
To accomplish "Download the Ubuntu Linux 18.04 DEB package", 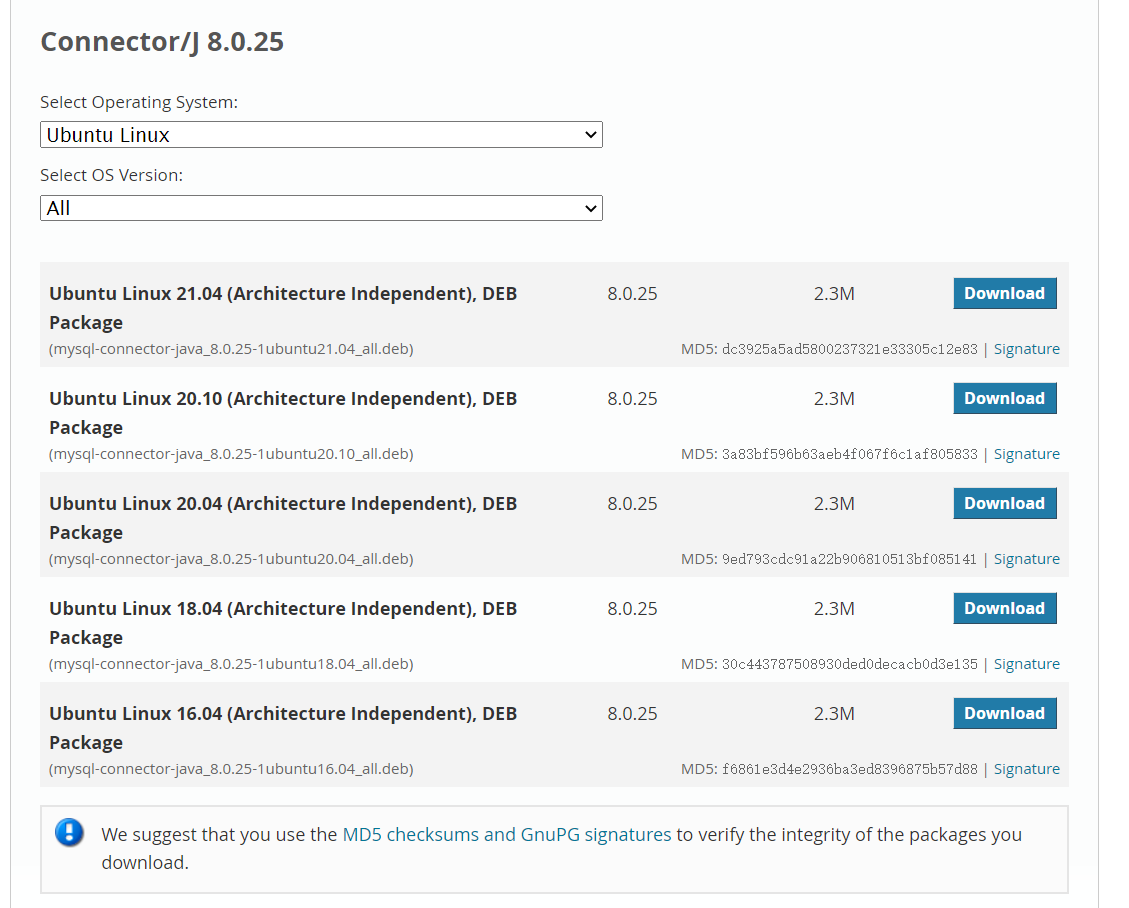I will click(1004, 609).
